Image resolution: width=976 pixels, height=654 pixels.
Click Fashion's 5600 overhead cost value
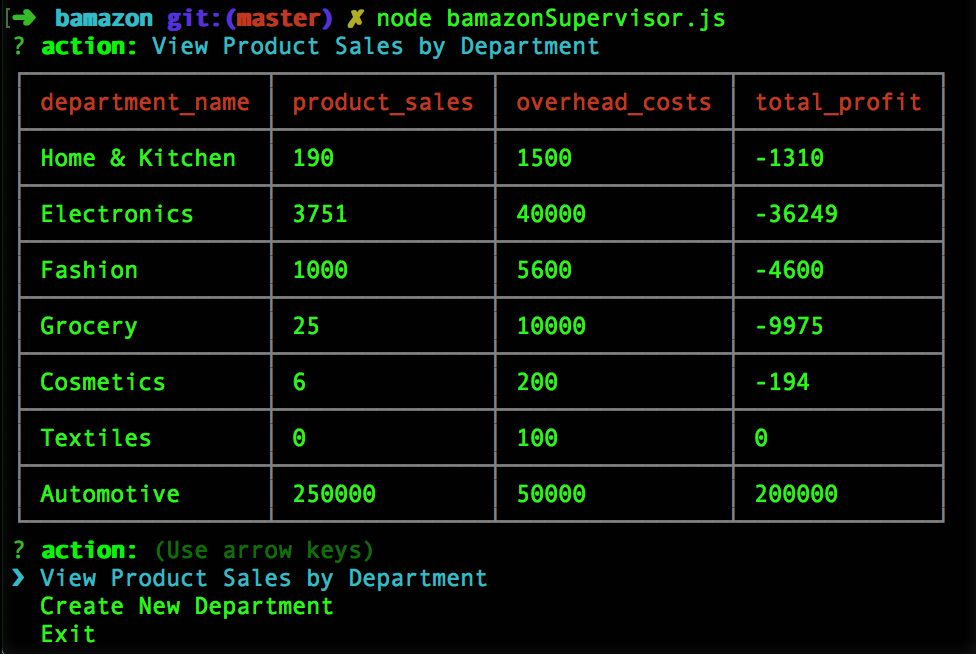pos(544,270)
